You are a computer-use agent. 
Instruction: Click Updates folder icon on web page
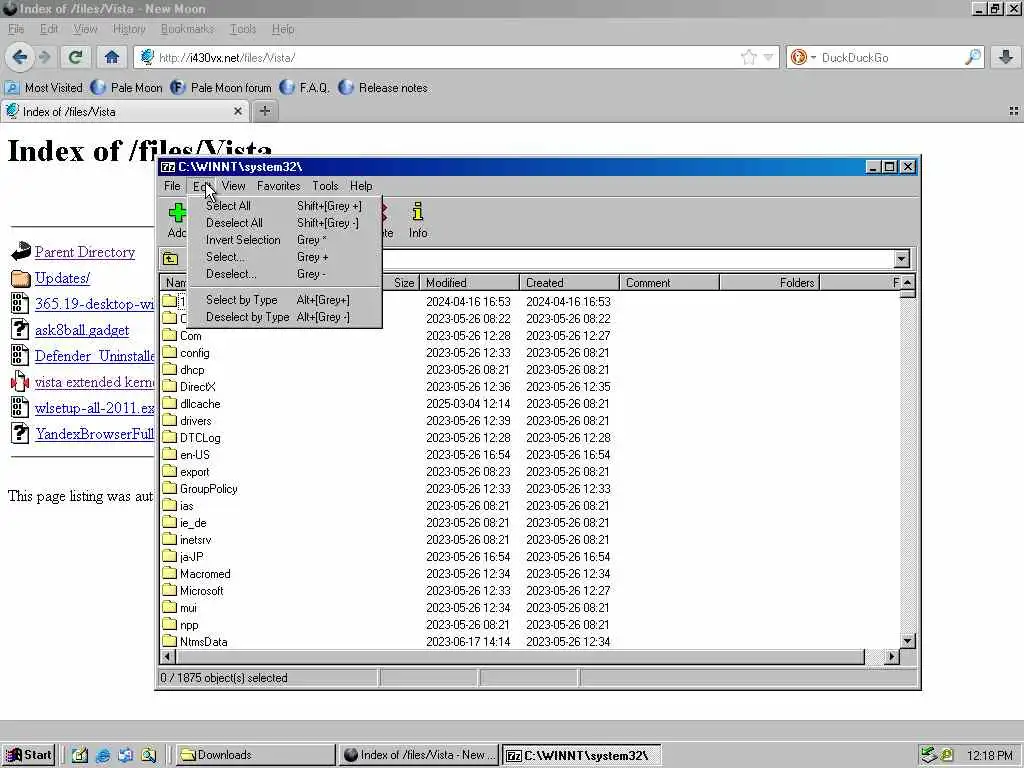20,278
